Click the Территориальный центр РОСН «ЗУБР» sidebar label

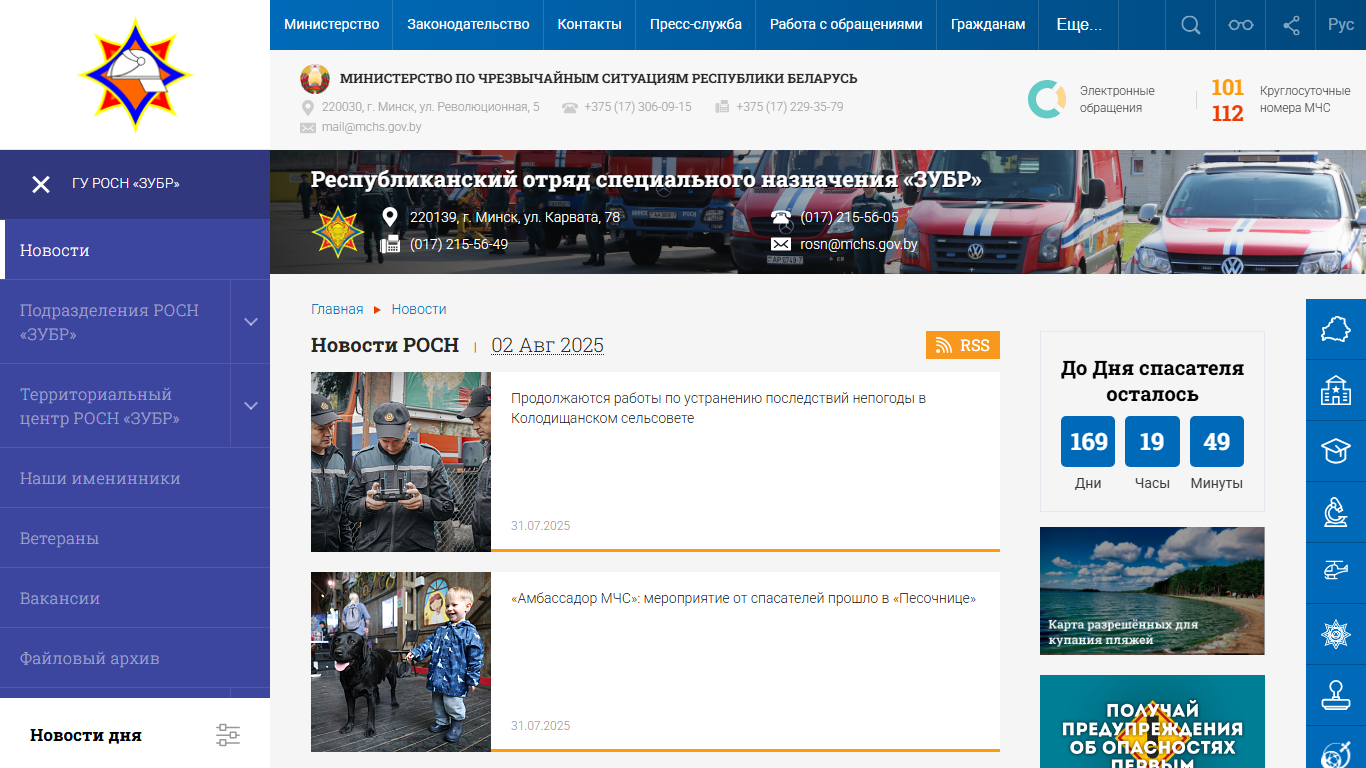(x=100, y=406)
